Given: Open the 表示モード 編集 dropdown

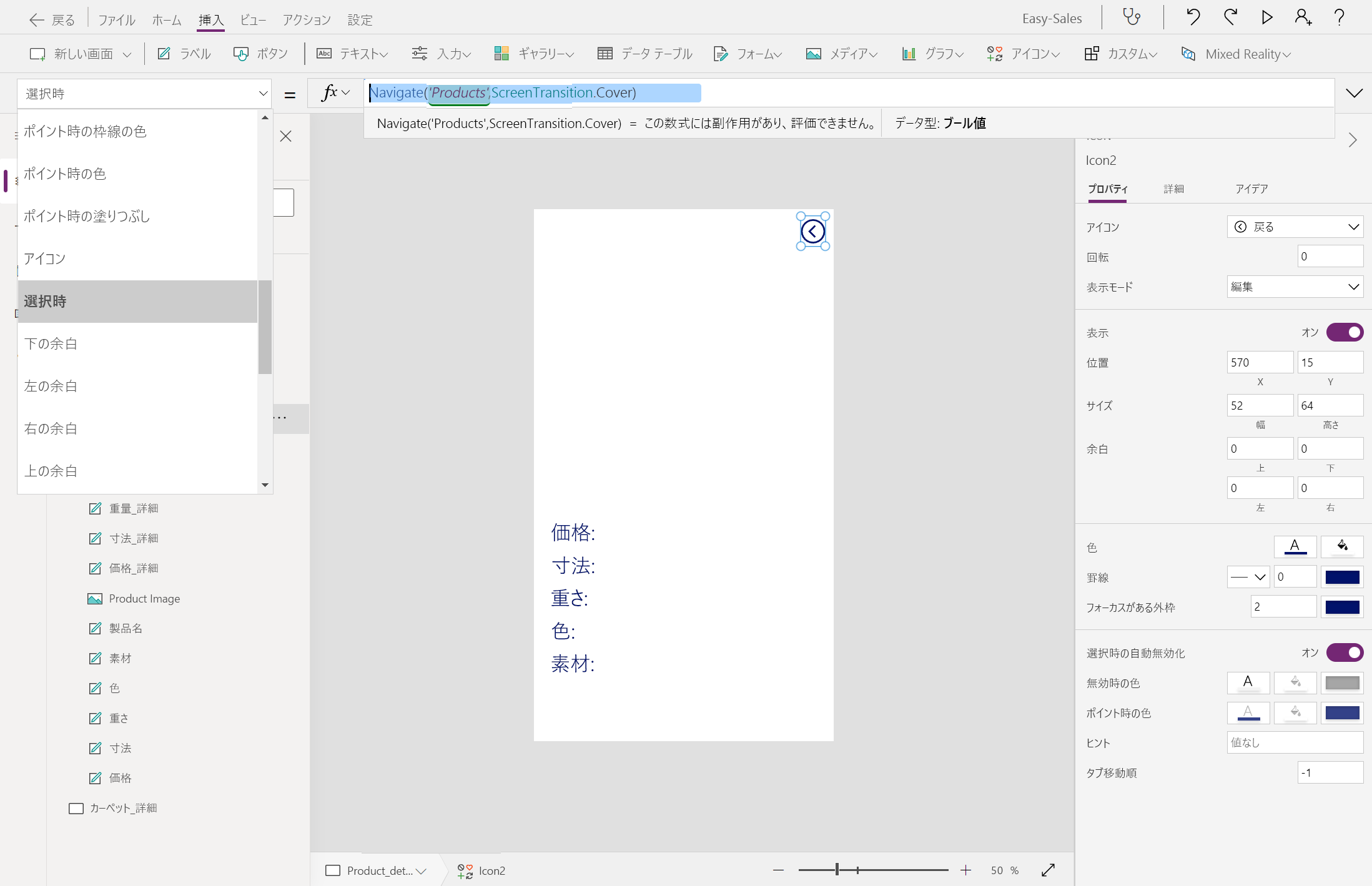Looking at the screenshot, I should 1295,287.
